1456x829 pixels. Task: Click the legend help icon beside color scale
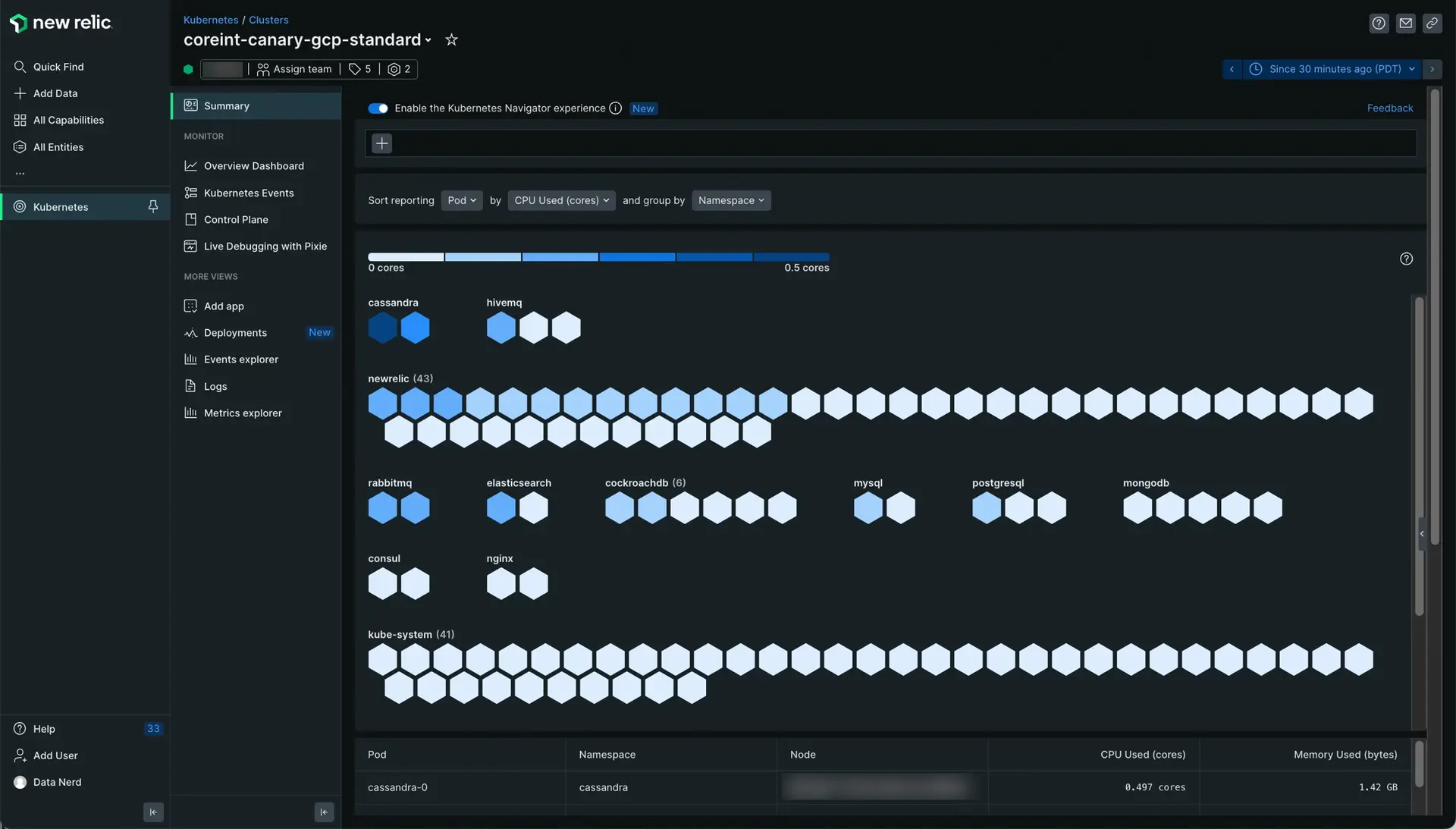click(1406, 259)
